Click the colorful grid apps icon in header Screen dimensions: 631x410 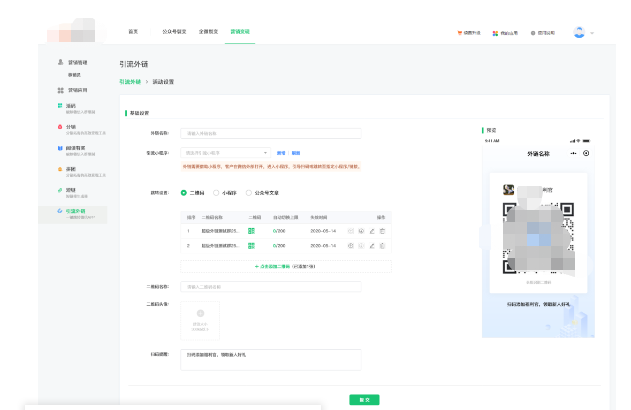point(495,33)
